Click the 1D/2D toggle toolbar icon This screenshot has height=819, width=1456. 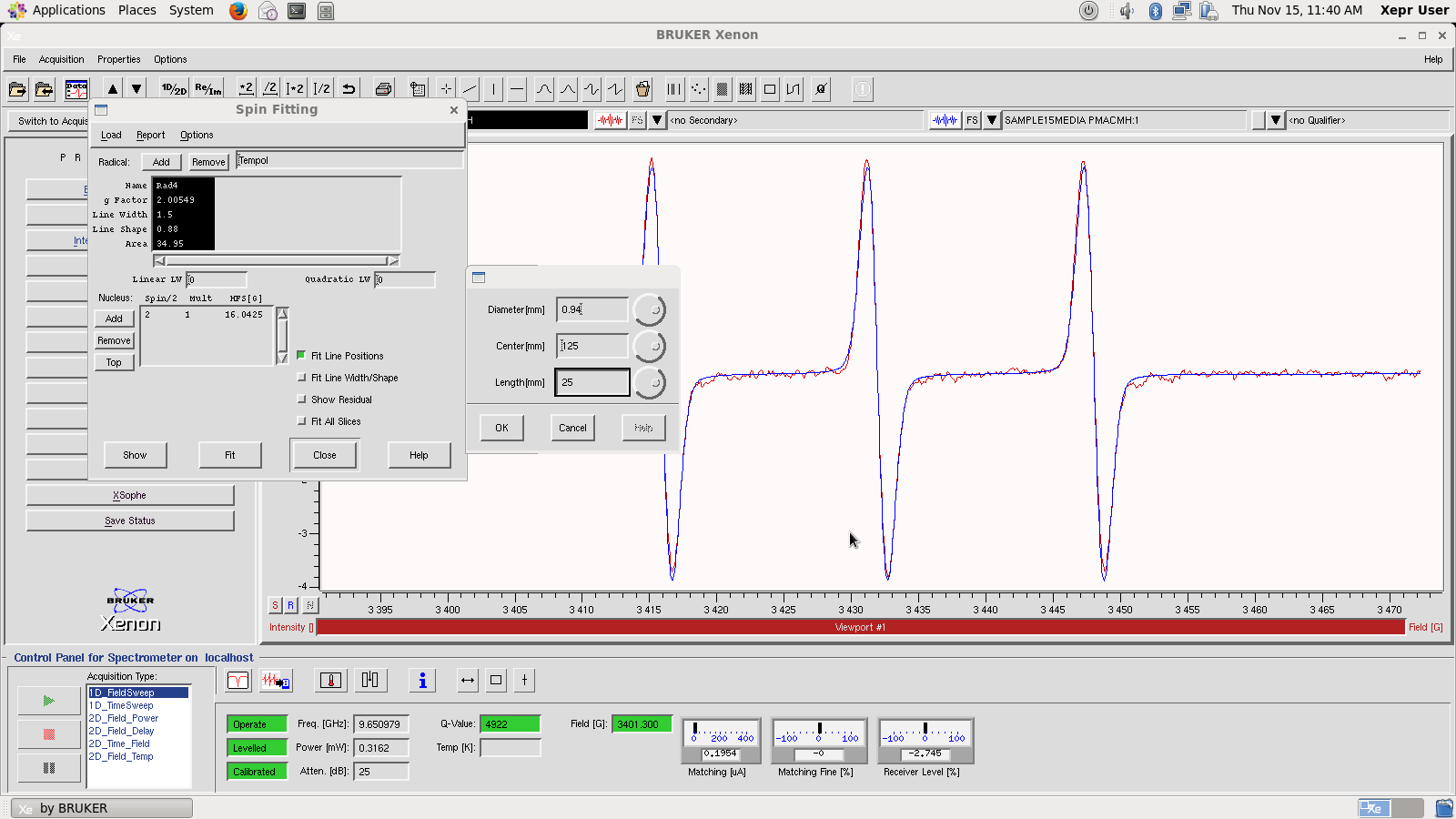174,89
